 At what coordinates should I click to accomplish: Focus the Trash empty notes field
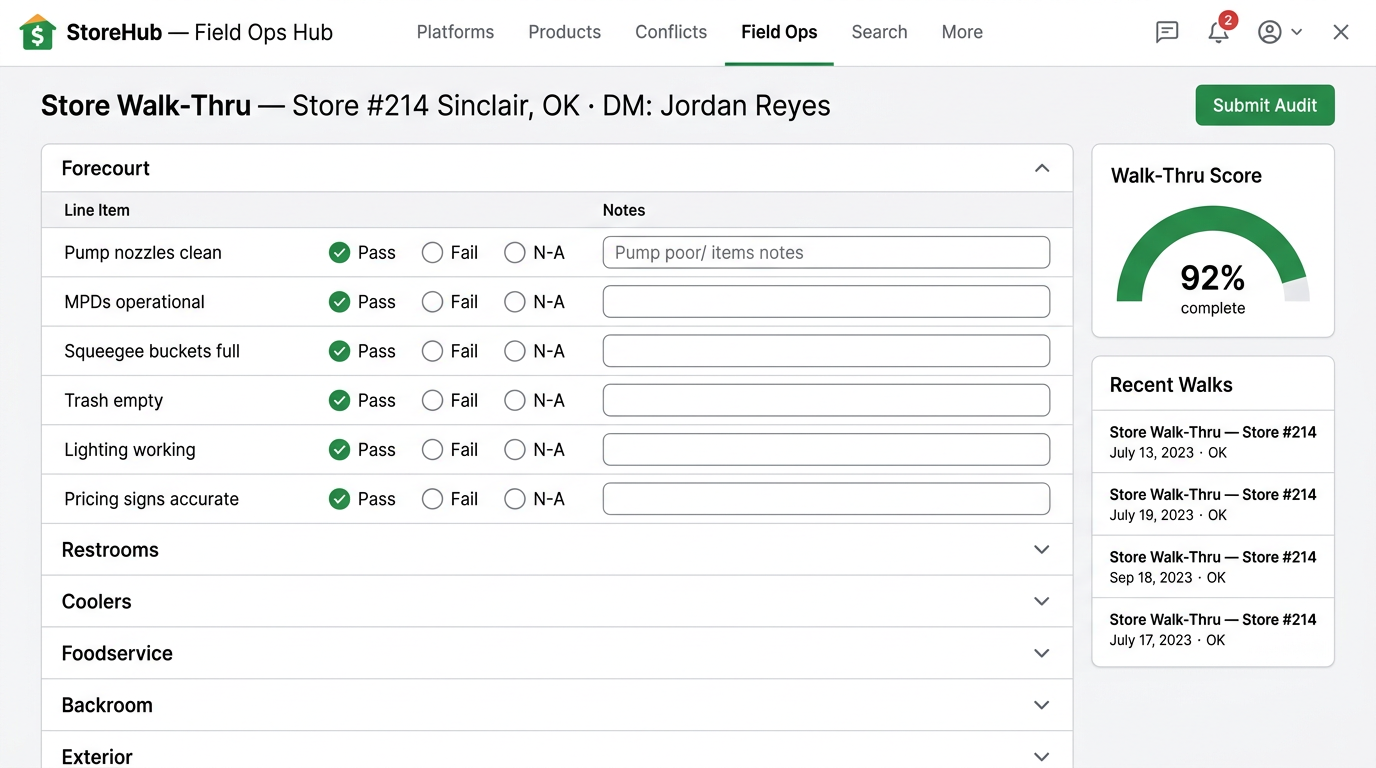(826, 400)
